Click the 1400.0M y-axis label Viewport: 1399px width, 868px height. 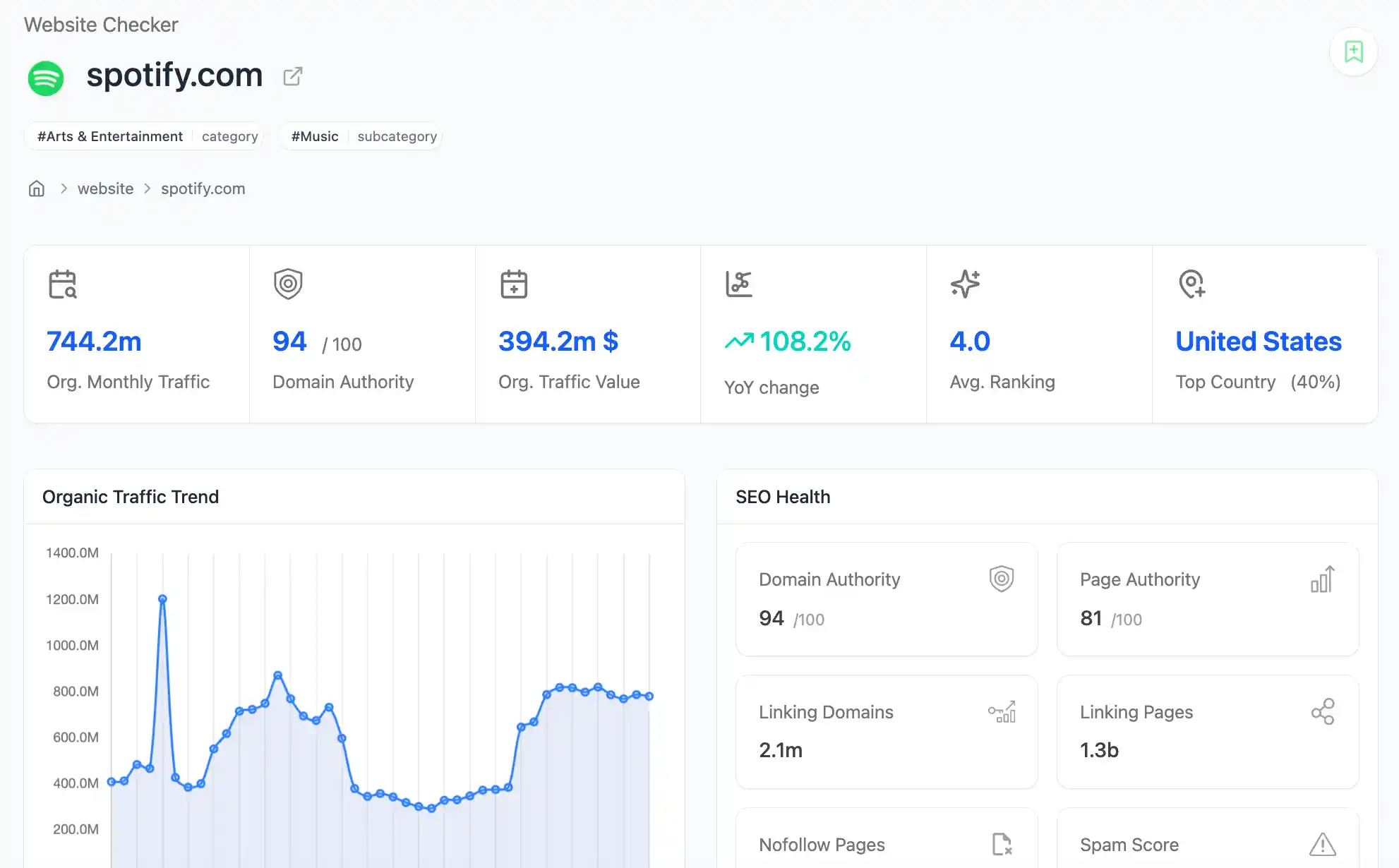72,553
